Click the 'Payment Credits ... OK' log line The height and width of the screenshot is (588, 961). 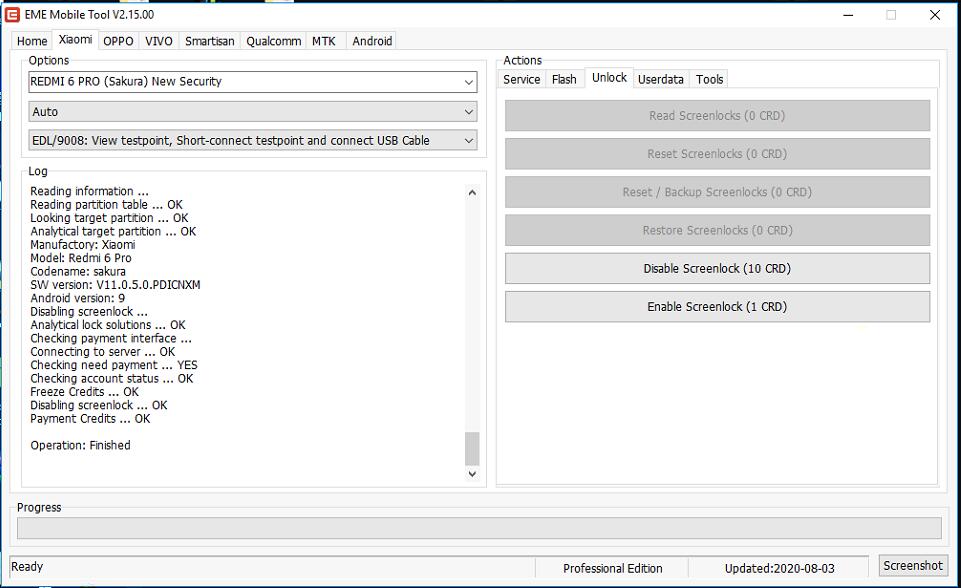coord(90,419)
